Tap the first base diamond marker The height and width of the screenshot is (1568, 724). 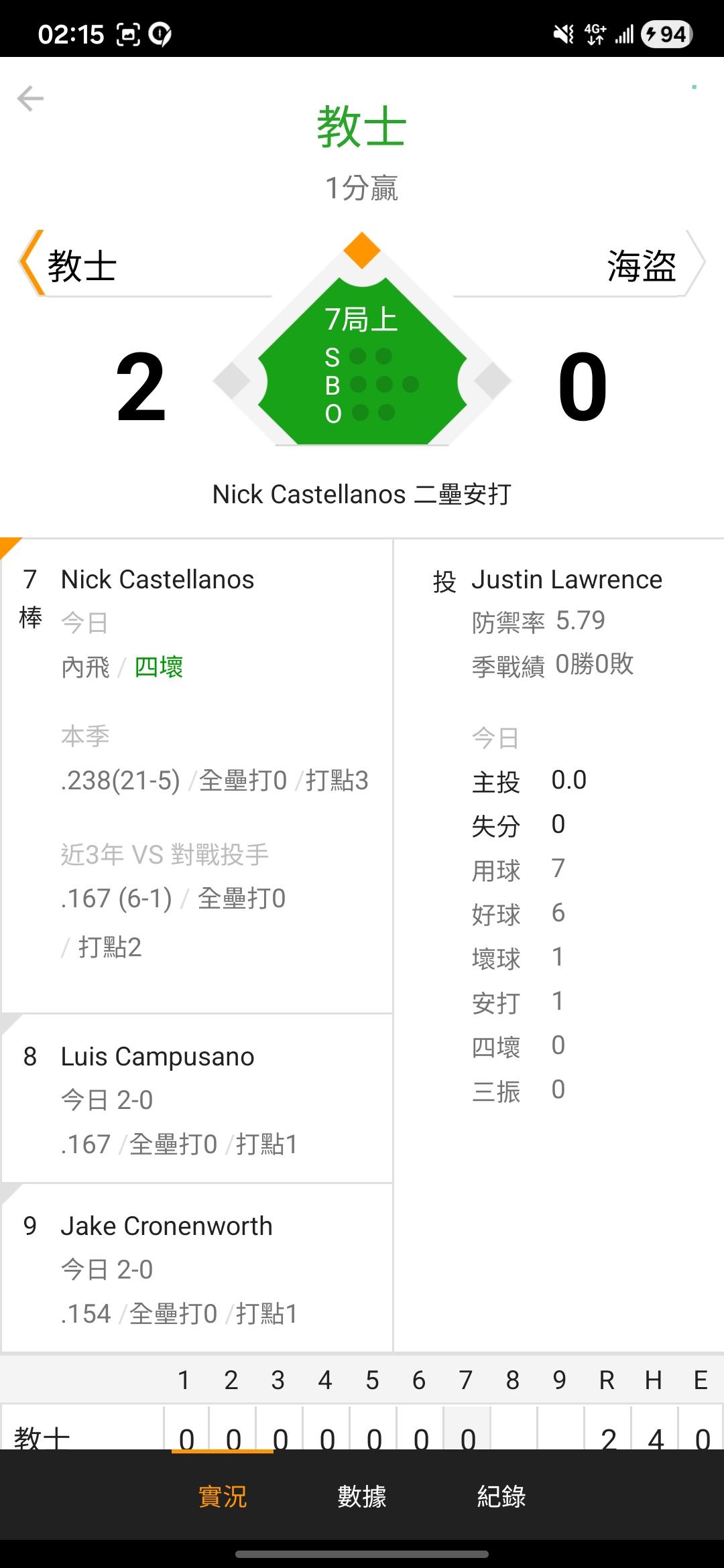tap(493, 381)
